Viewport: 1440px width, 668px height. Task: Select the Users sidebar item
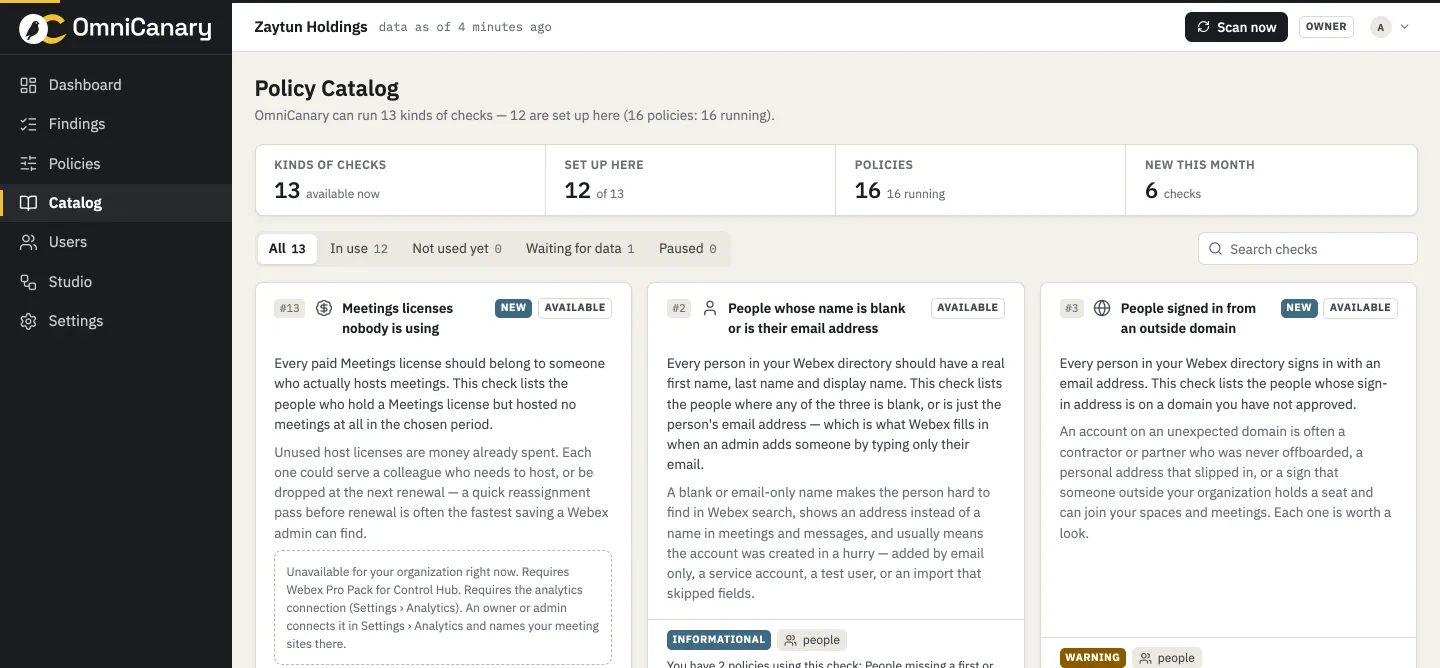[x=116, y=242]
